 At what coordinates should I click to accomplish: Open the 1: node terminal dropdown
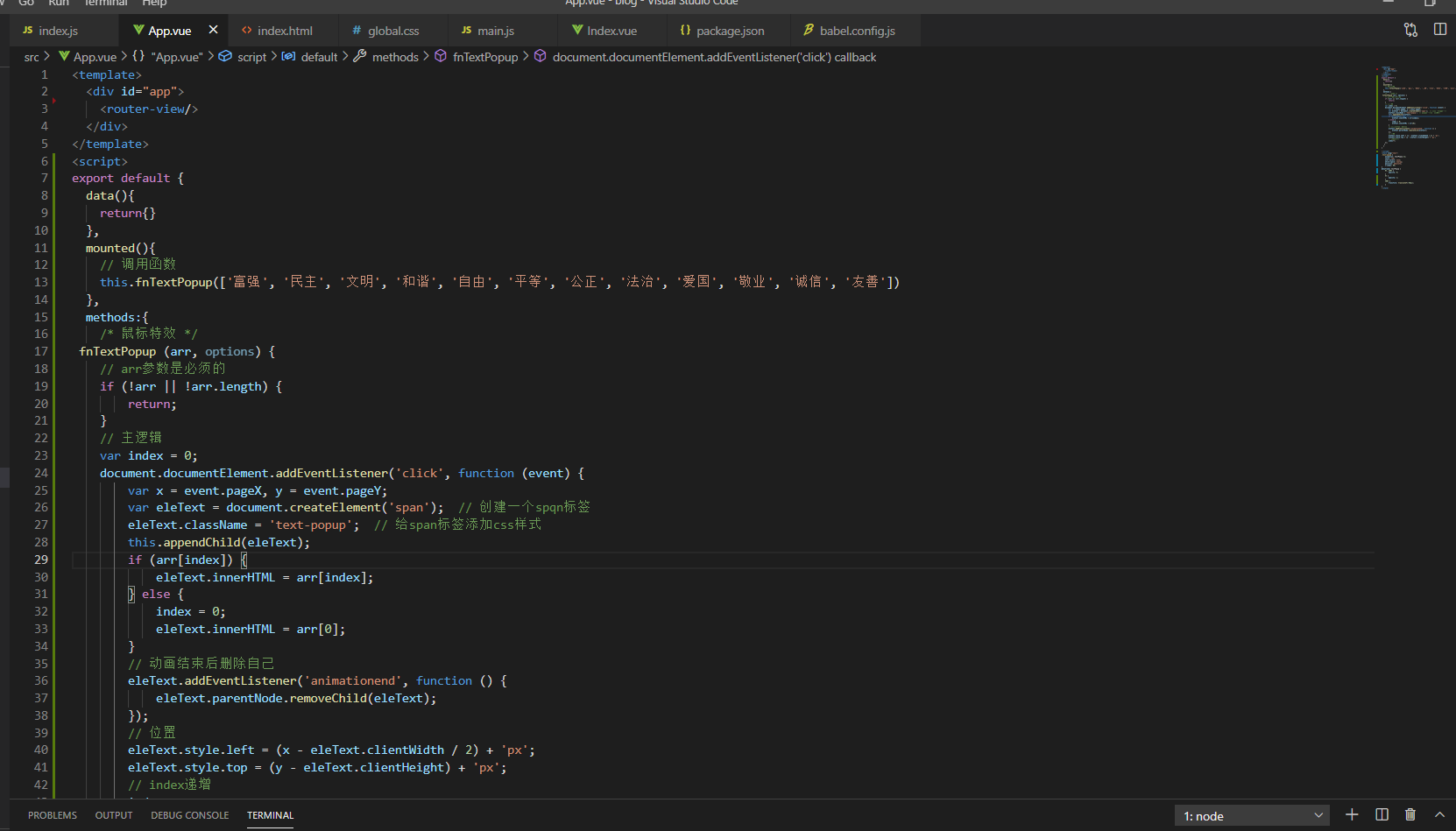tap(1252, 816)
